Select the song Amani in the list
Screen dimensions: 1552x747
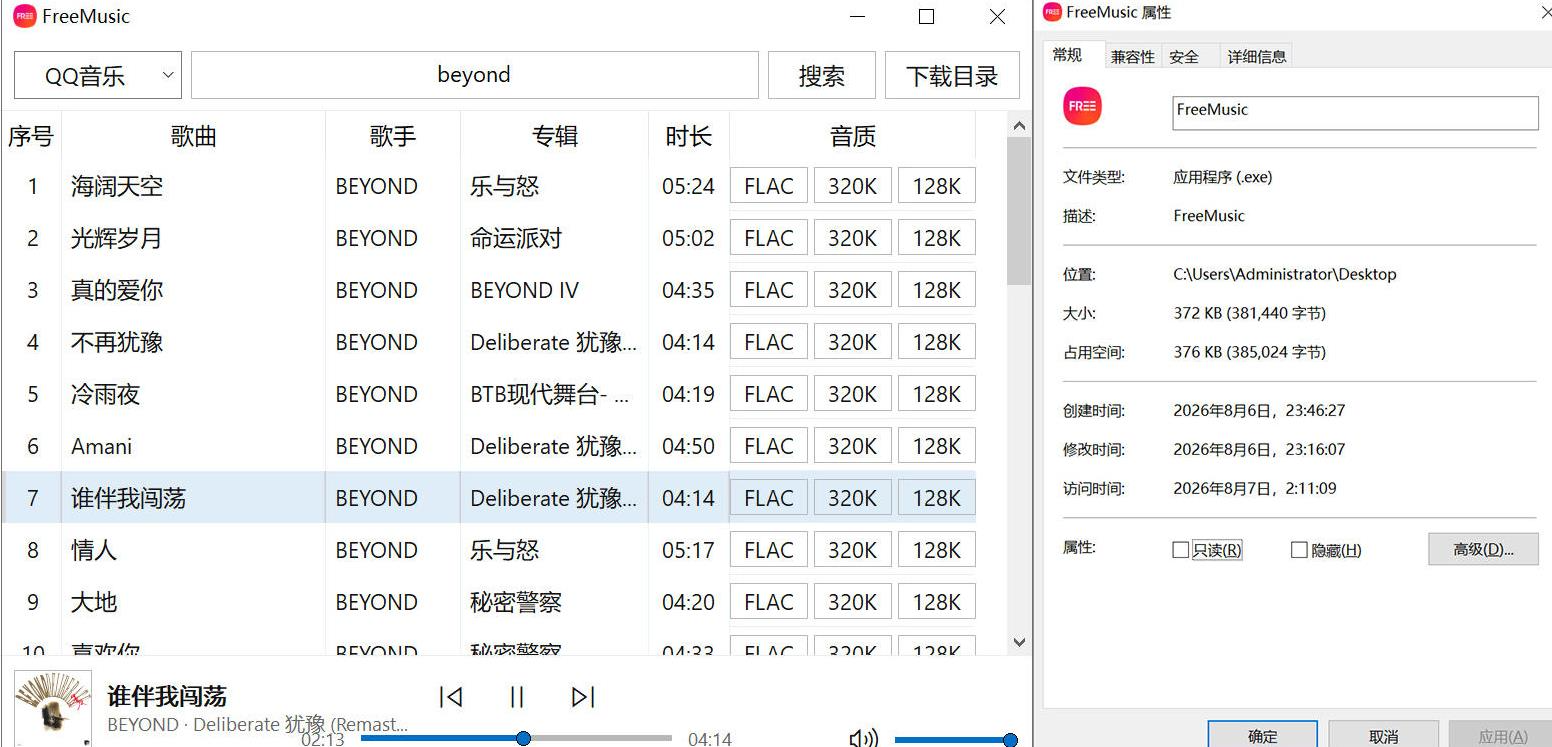(101, 446)
